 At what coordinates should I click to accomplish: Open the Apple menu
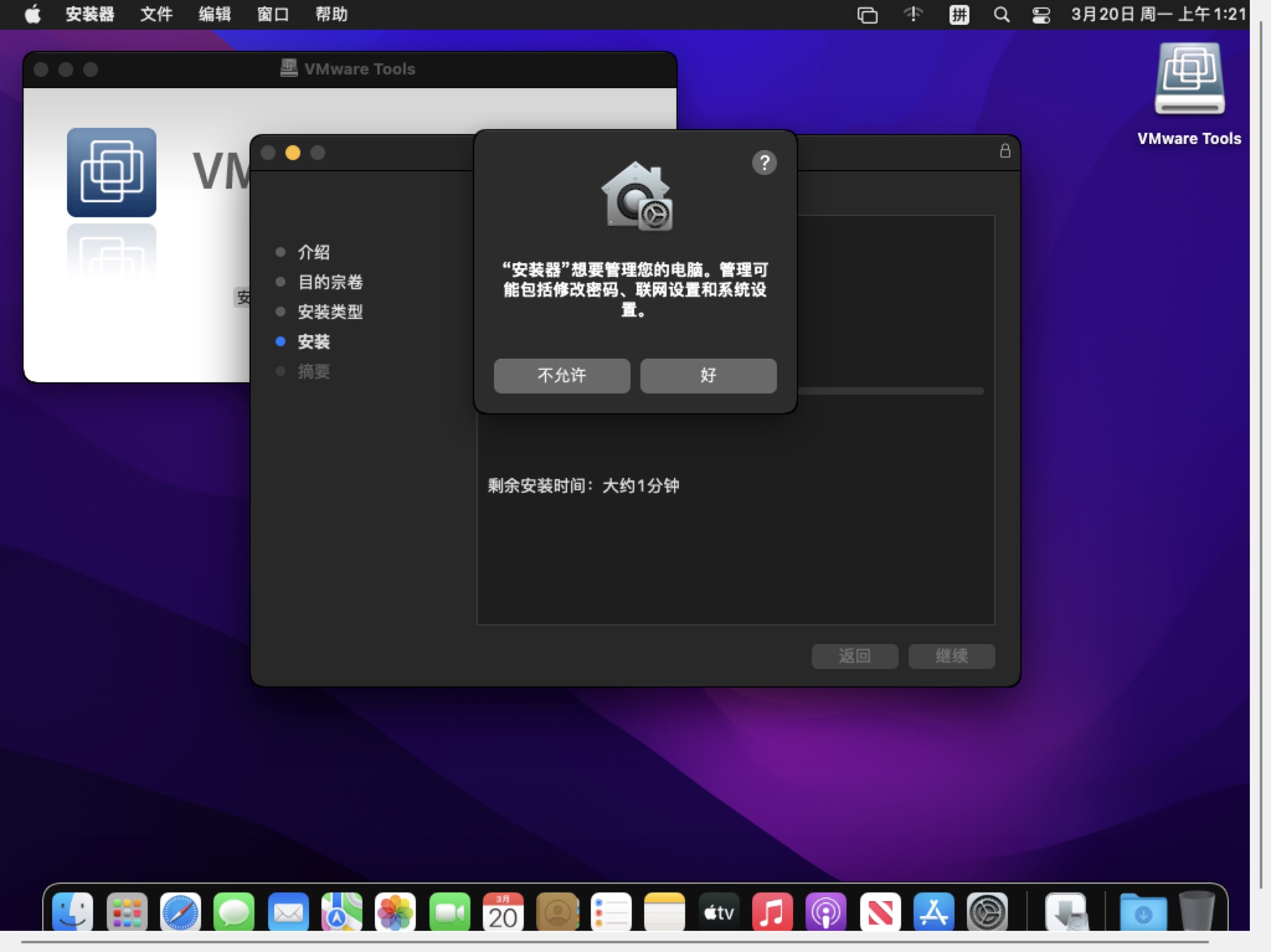click(x=32, y=14)
